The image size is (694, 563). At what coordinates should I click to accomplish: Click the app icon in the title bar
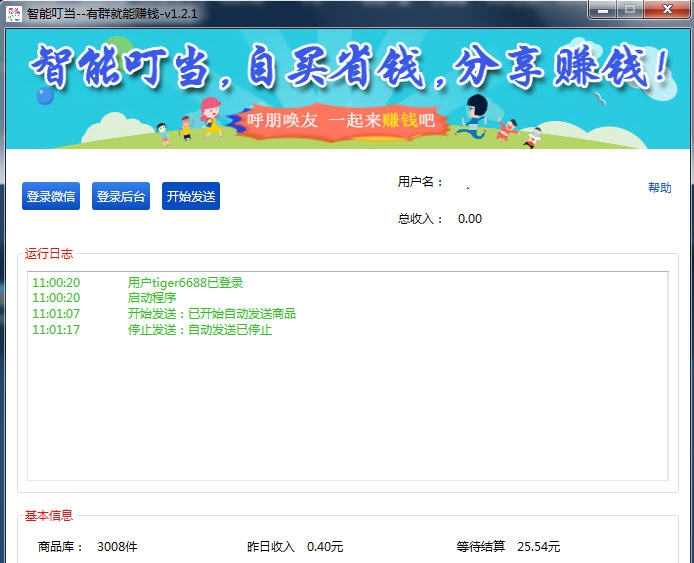tap(14, 14)
